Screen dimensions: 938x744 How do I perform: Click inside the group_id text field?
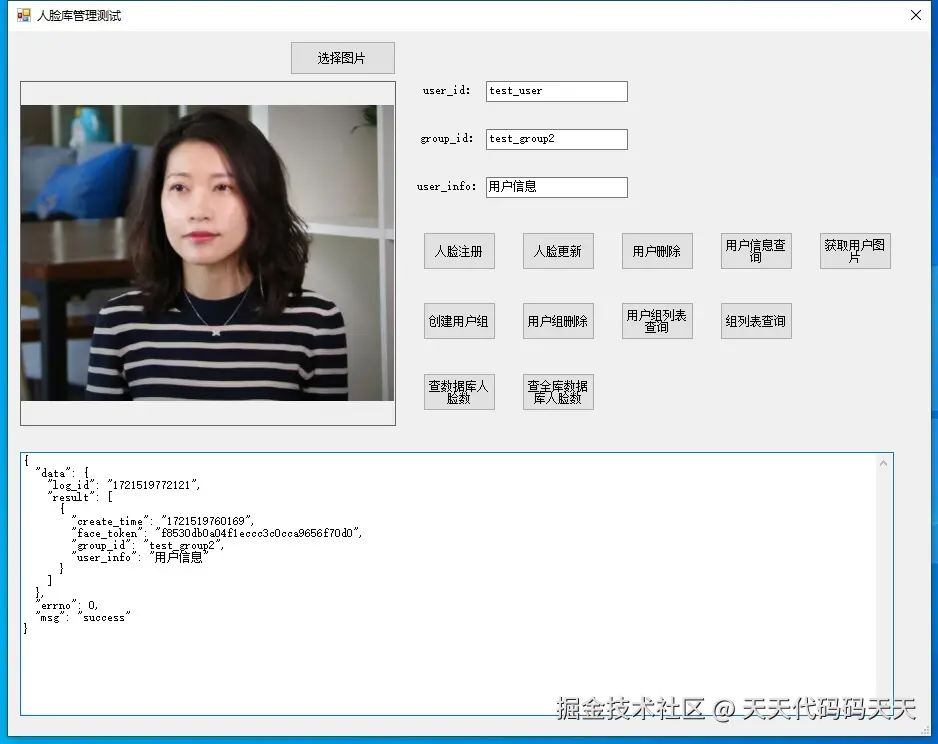point(556,138)
